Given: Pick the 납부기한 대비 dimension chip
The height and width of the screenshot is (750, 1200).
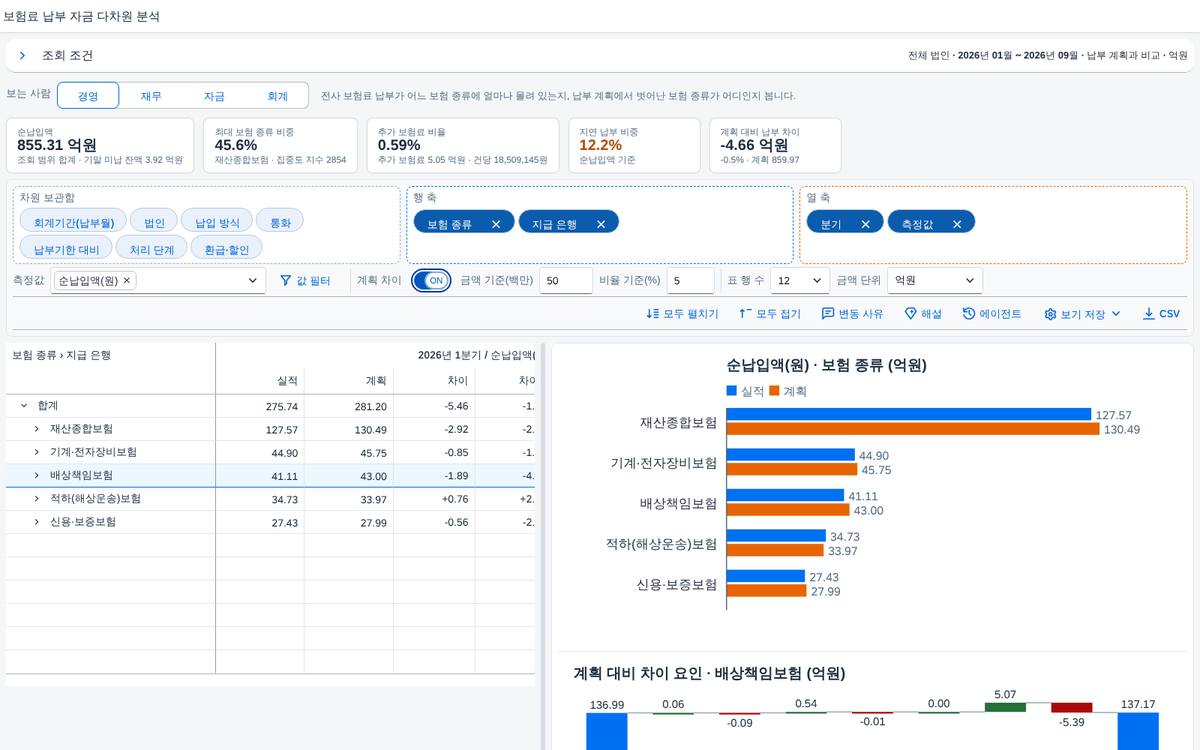Looking at the screenshot, I should coord(66,249).
